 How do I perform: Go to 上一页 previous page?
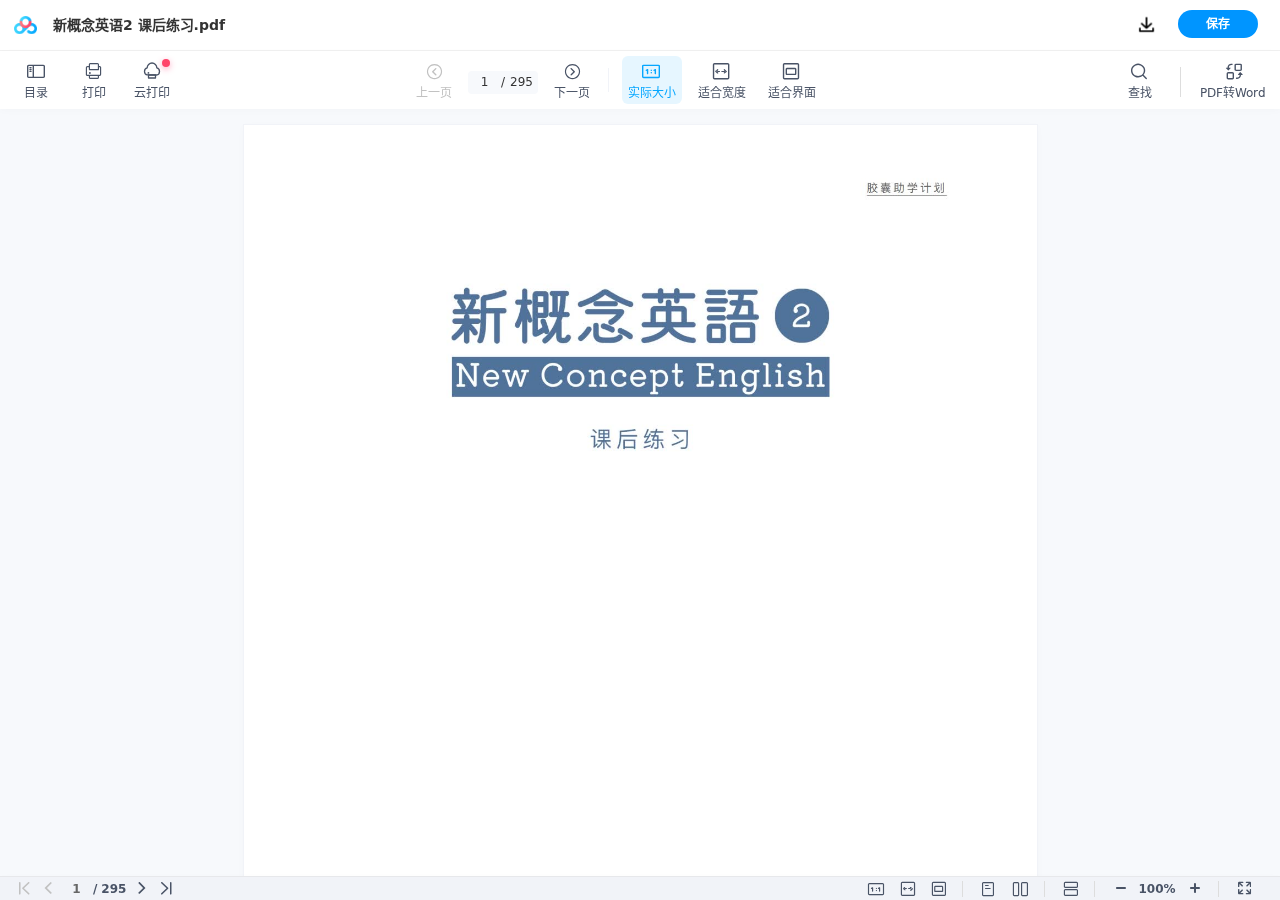pos(434,80)
